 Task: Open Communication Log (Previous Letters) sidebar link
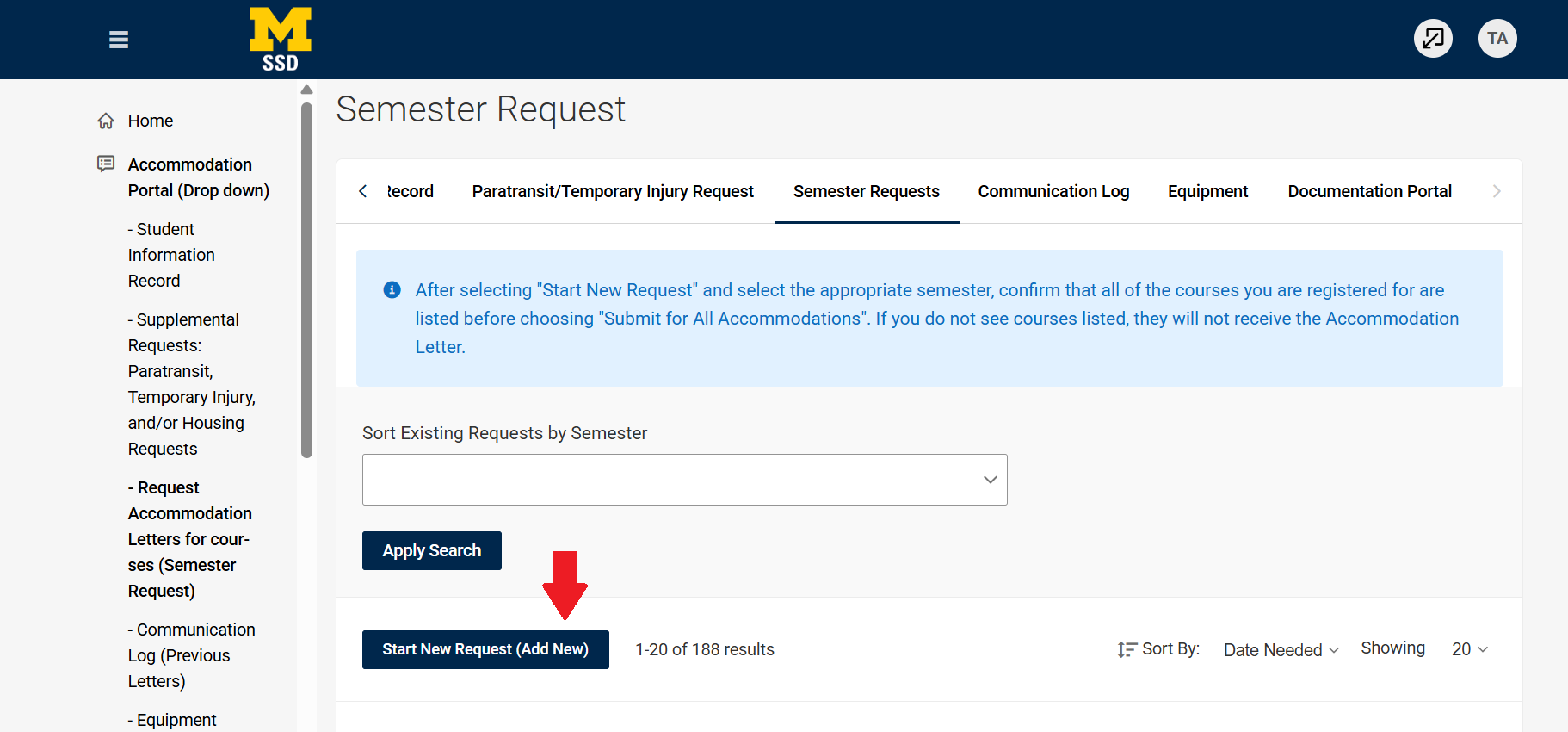(191, 655)
